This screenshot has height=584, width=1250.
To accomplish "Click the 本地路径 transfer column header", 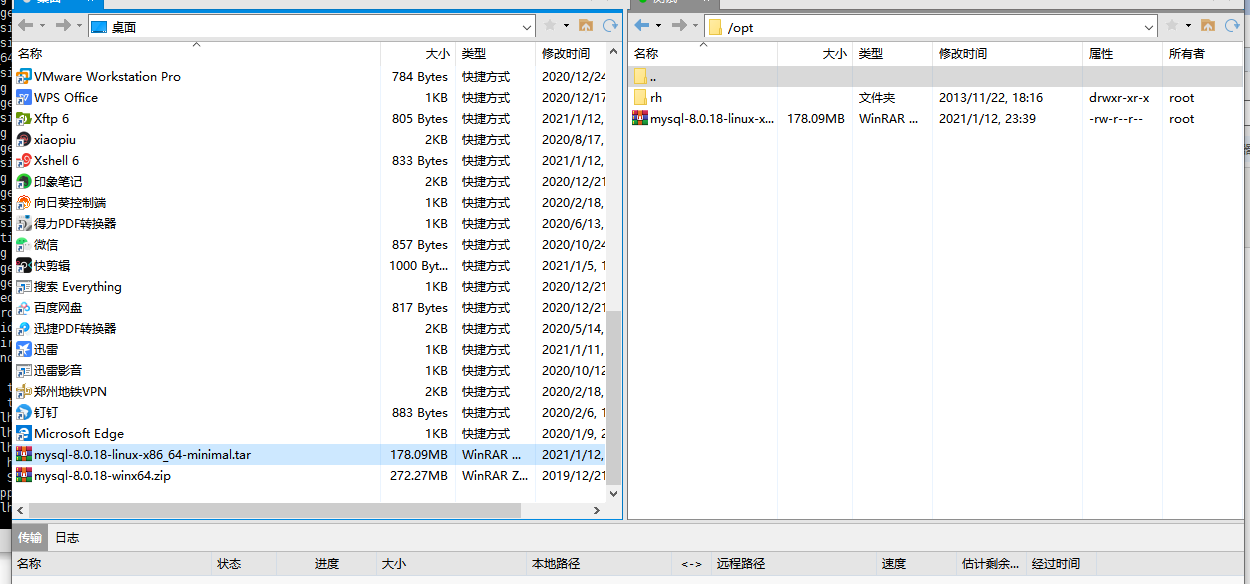I will pyautogui.click(x=556, y=564).
